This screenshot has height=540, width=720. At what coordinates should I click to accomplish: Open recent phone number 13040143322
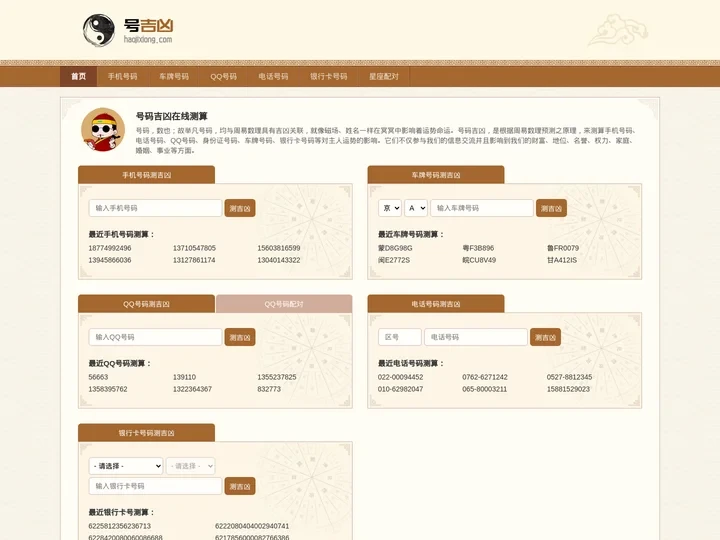pos(279,260)
